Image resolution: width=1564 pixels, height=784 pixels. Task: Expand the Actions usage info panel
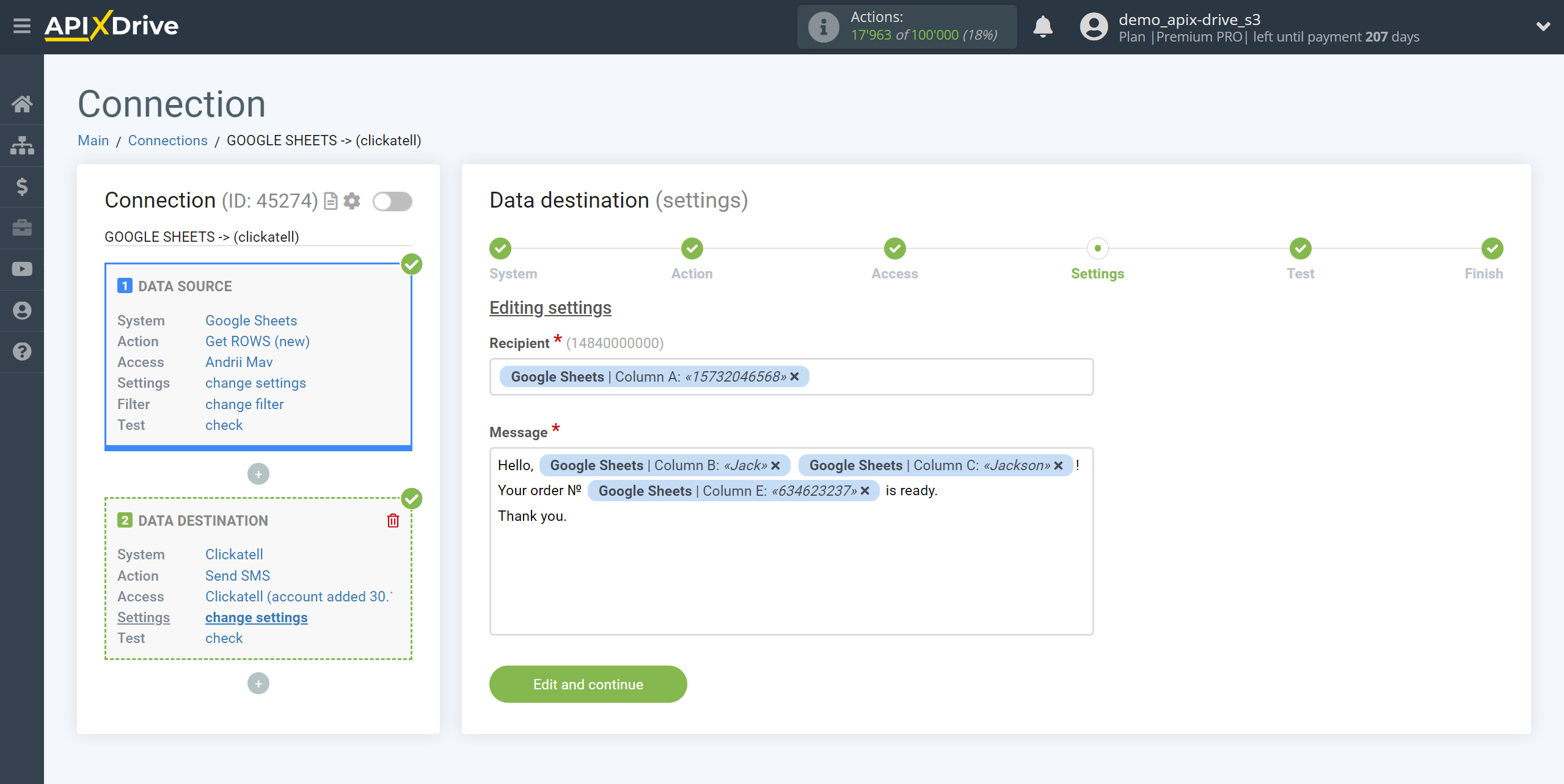pos(823,27)
